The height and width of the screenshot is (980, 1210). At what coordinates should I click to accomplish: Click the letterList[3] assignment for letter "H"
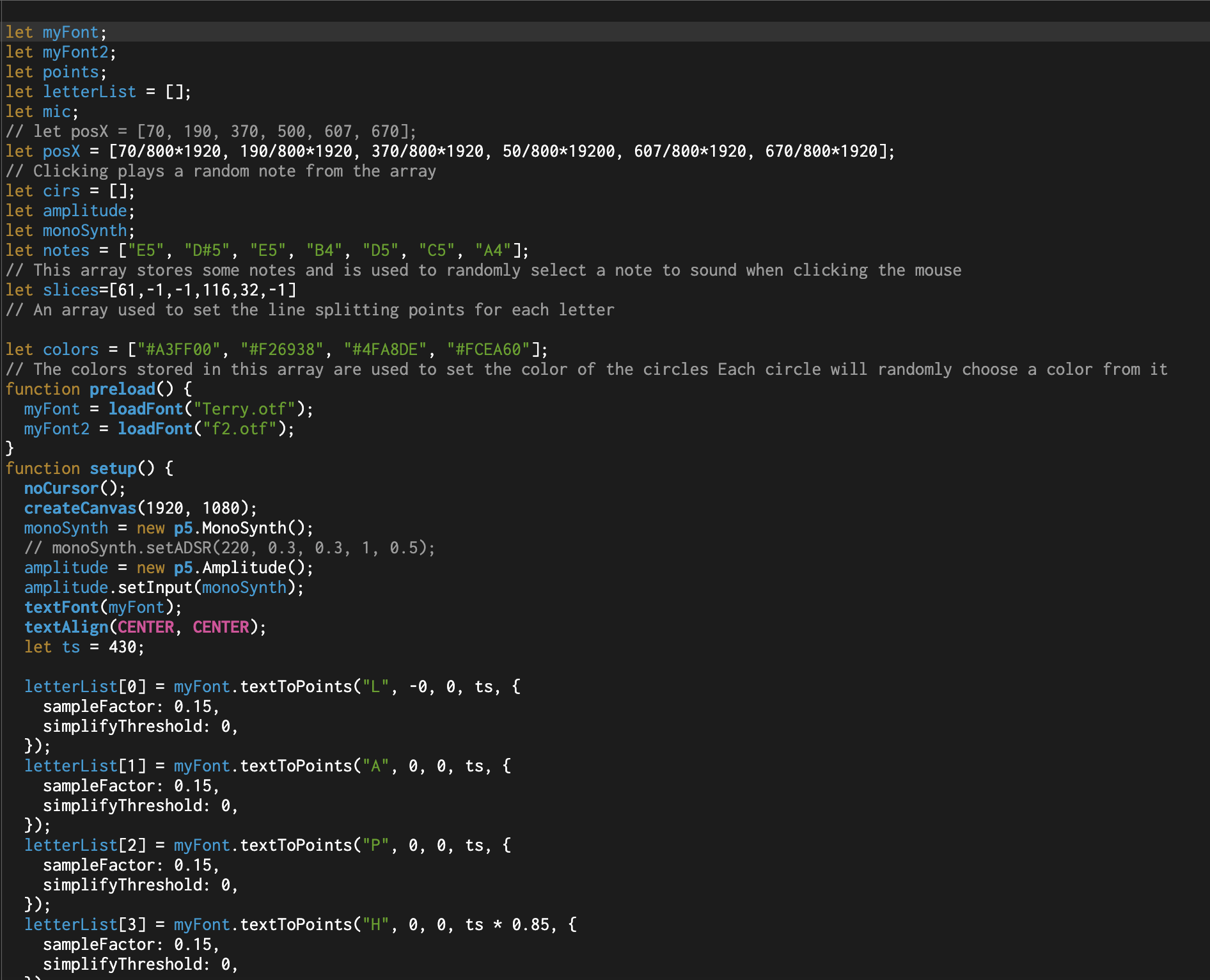(x=300, y=924)
